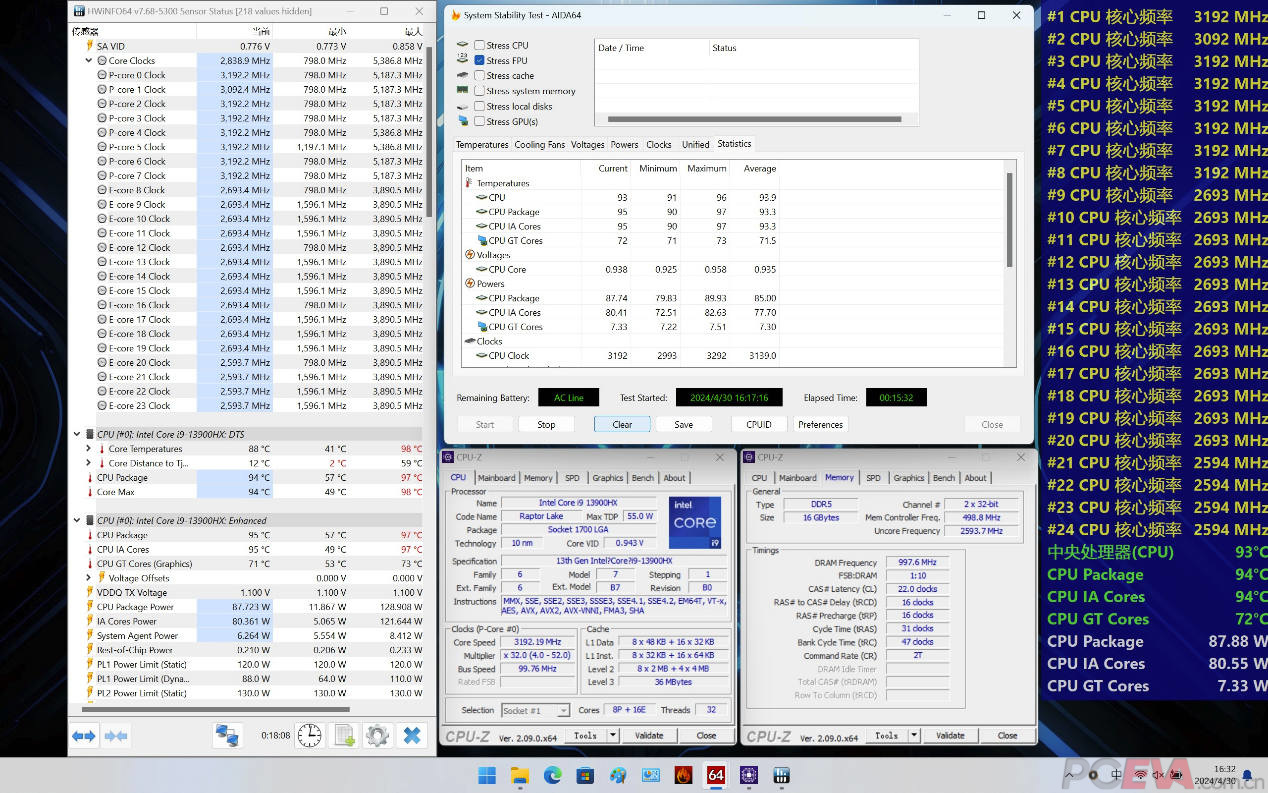
Task: Switch to AIDA64 Temperatures tab
Action: [482, 145]
